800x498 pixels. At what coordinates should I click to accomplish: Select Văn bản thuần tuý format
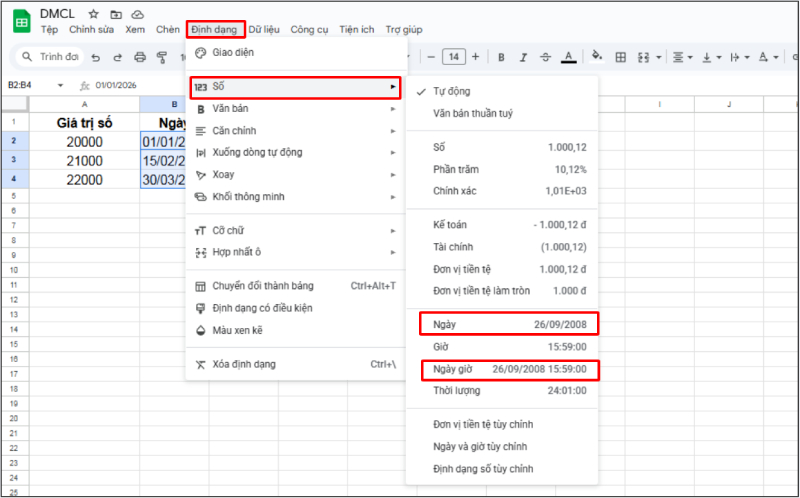point(502,114)
